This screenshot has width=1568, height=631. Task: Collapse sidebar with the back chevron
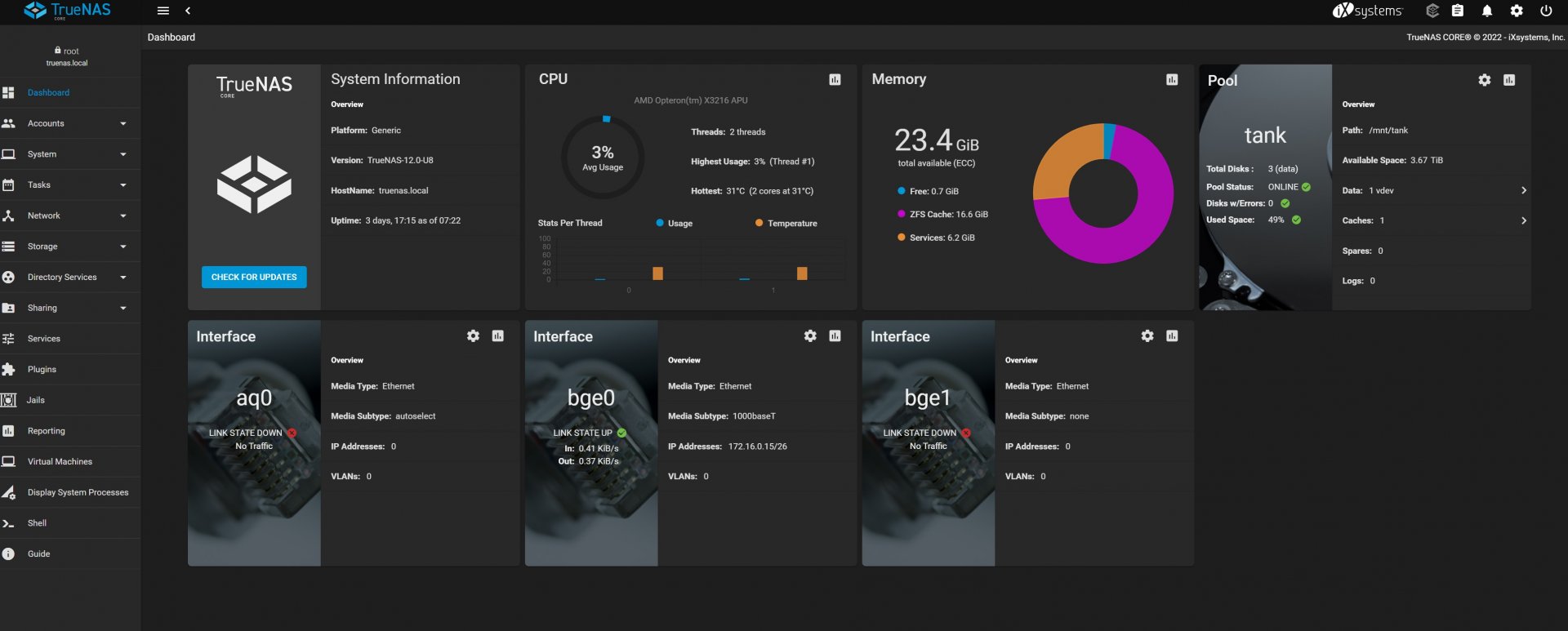click(188, 11)
